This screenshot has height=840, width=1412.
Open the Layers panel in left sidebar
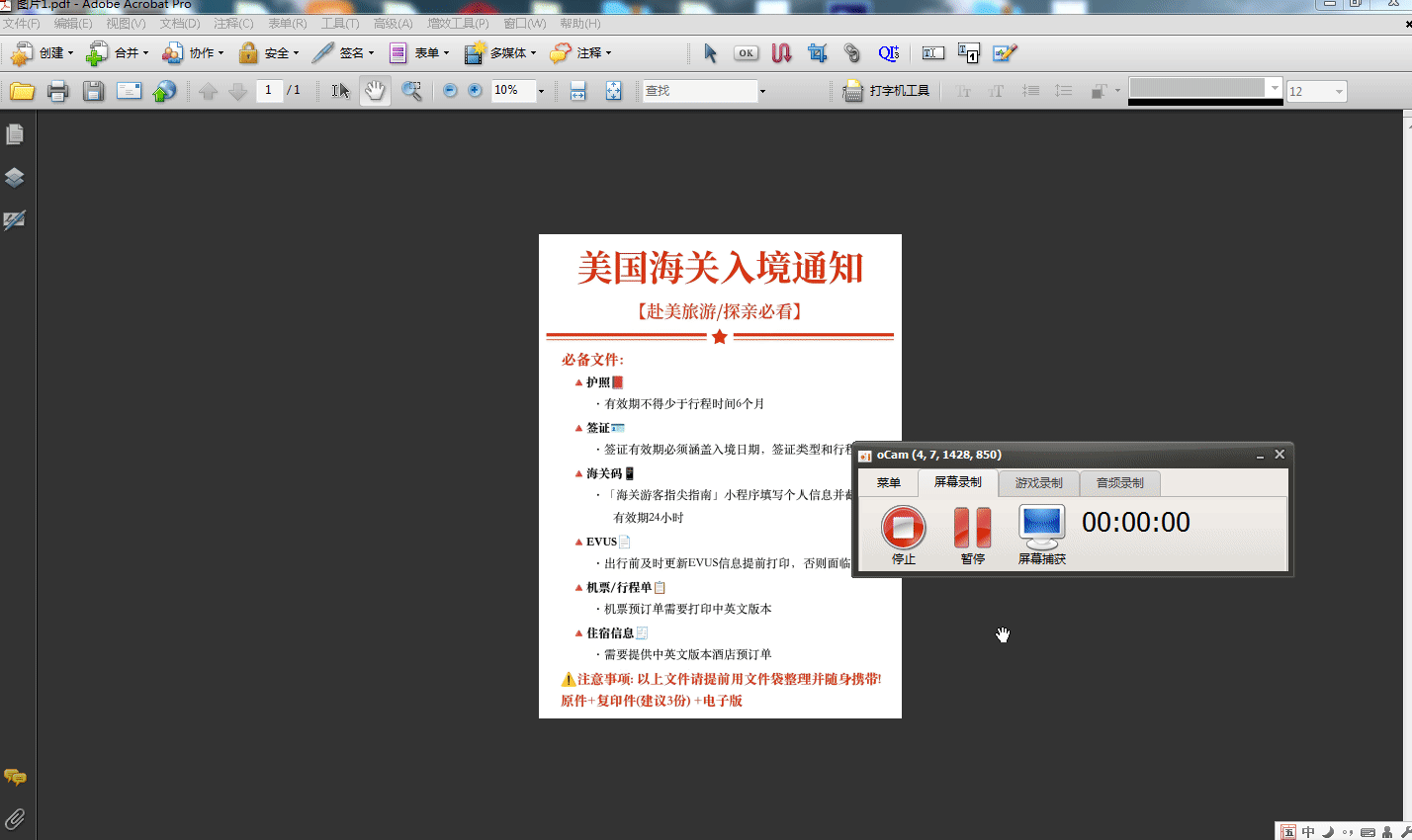point(15,177)
